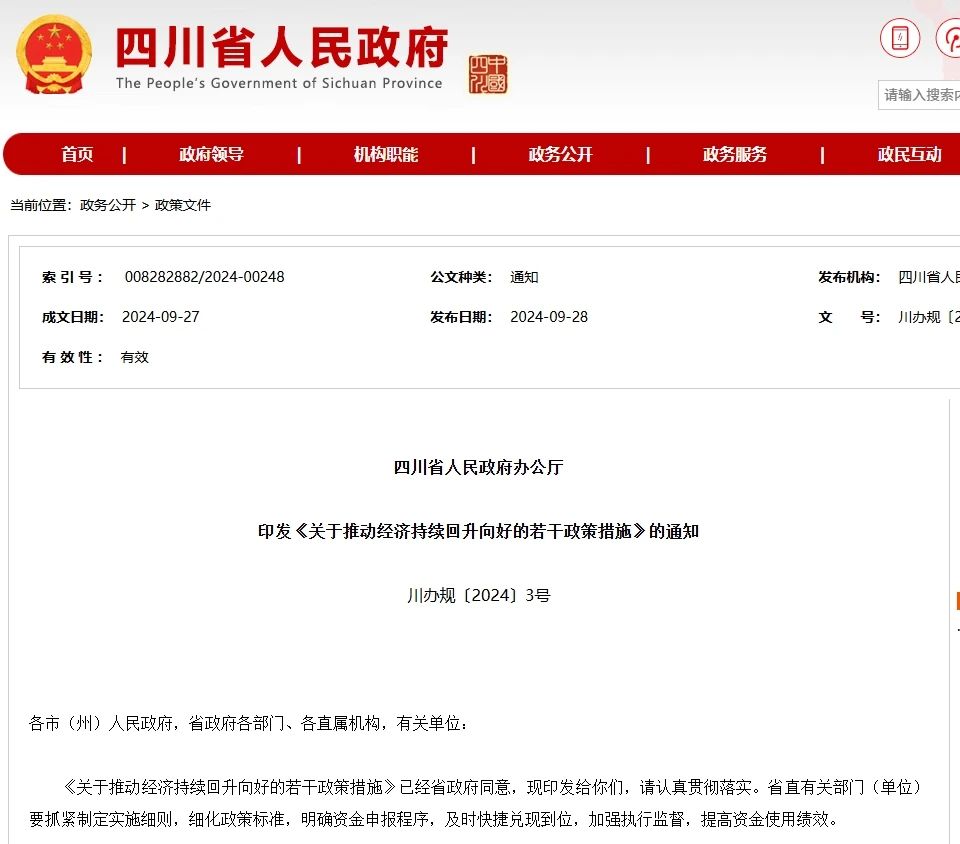Click the paragraph line starting 要抓紧制定实施细则
The height and width of the screenshot is (844, 960).
433,819
